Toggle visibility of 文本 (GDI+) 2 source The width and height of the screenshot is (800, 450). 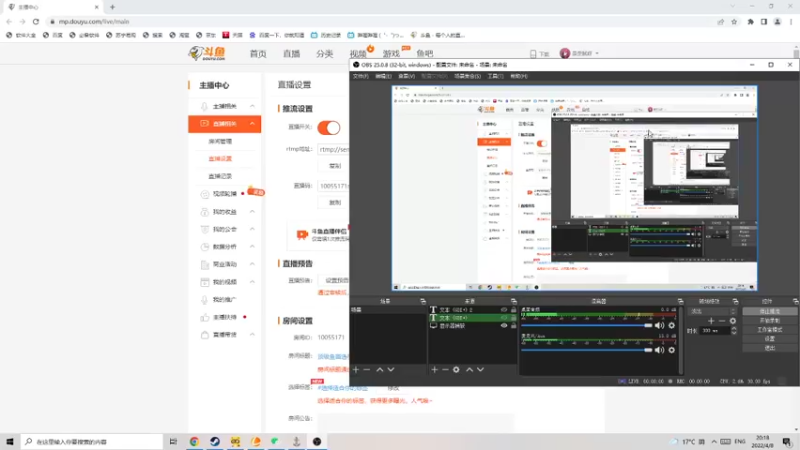tap(504, 310)
